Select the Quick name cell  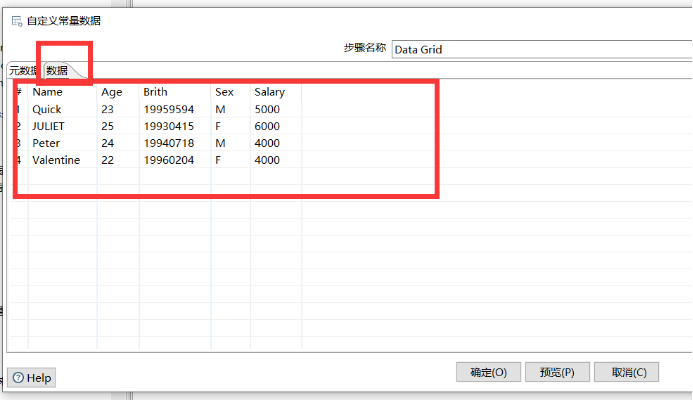[62, 109]
